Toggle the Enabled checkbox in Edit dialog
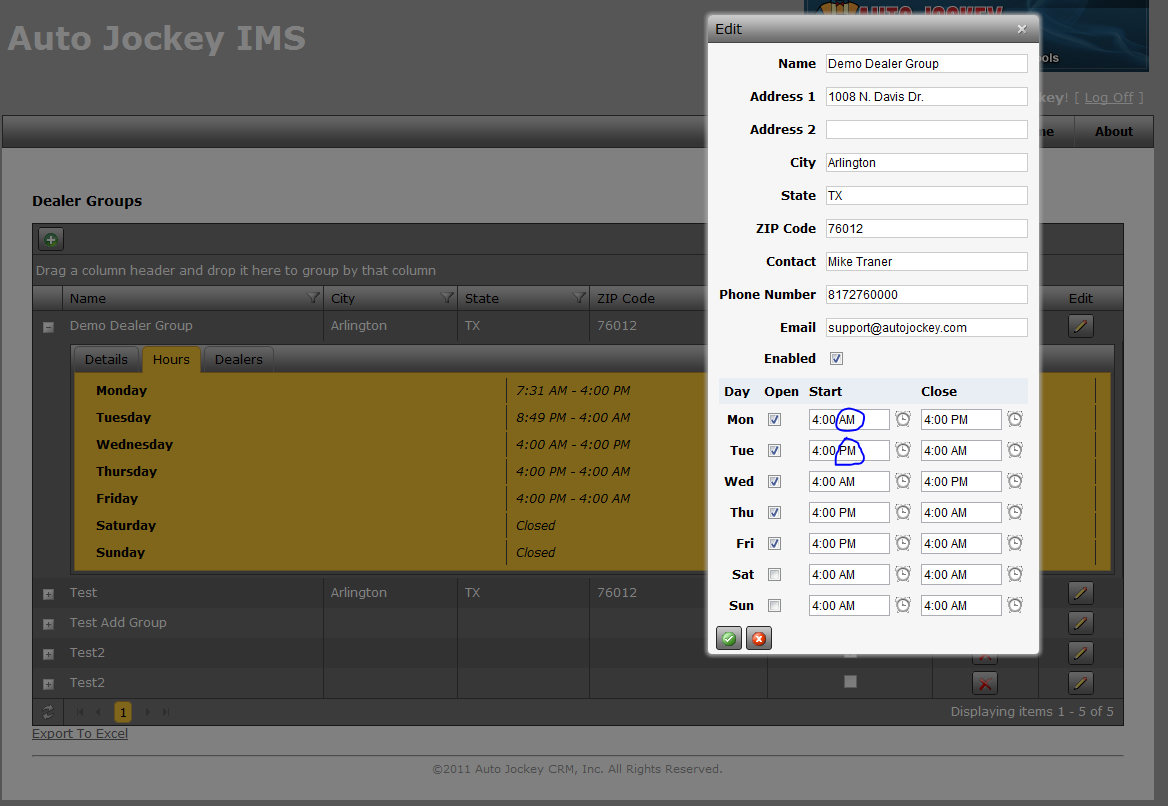1168x806 pixels. click(837, 358)
